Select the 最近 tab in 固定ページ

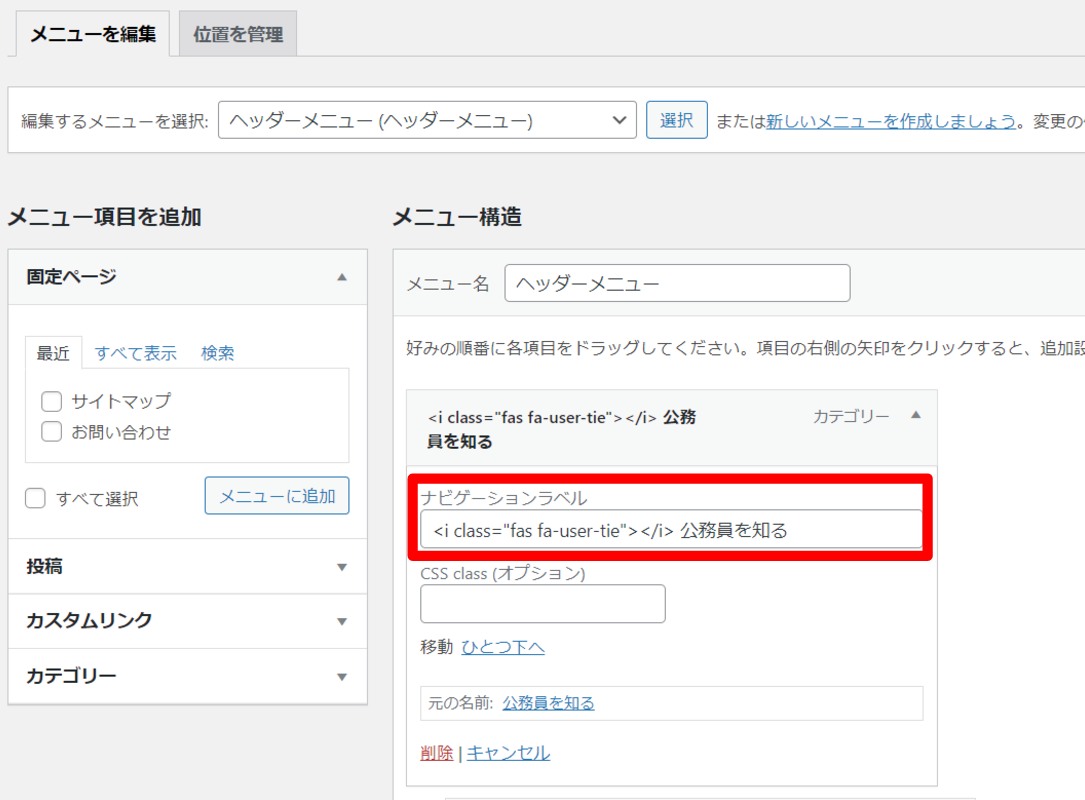click(53, 353)
